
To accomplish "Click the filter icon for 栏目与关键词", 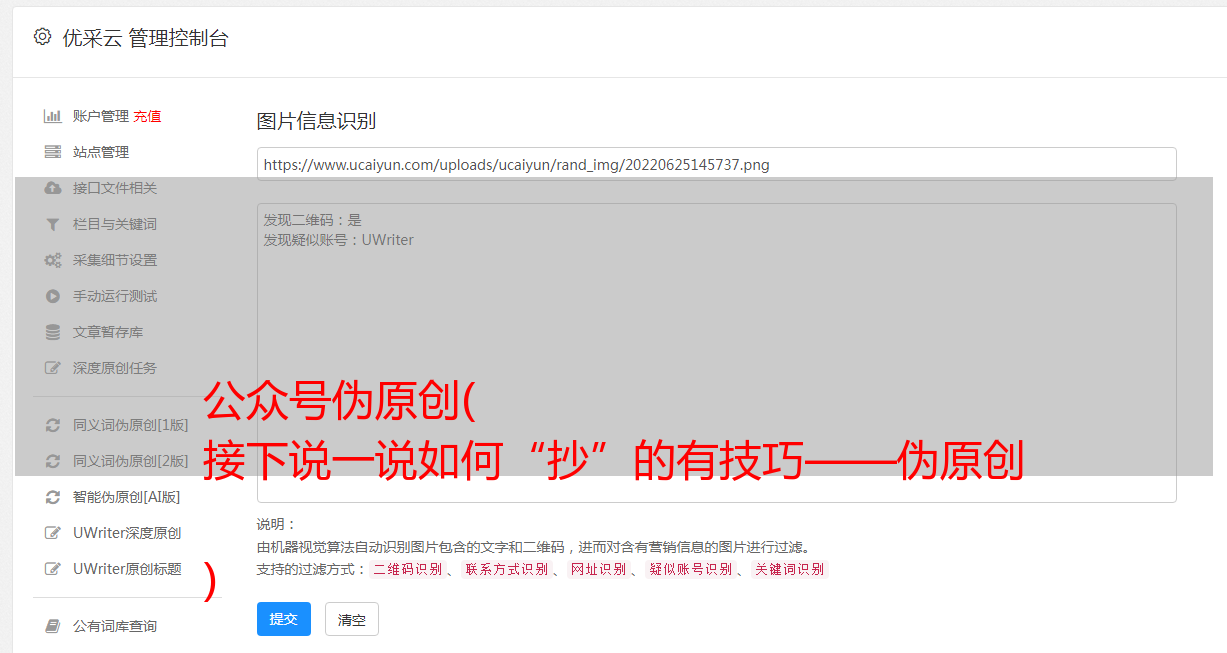I will (x=53, y=224).
